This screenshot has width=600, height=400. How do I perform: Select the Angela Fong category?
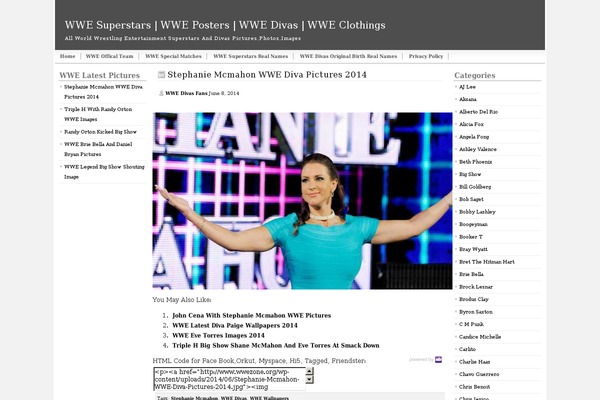(474, 137)
